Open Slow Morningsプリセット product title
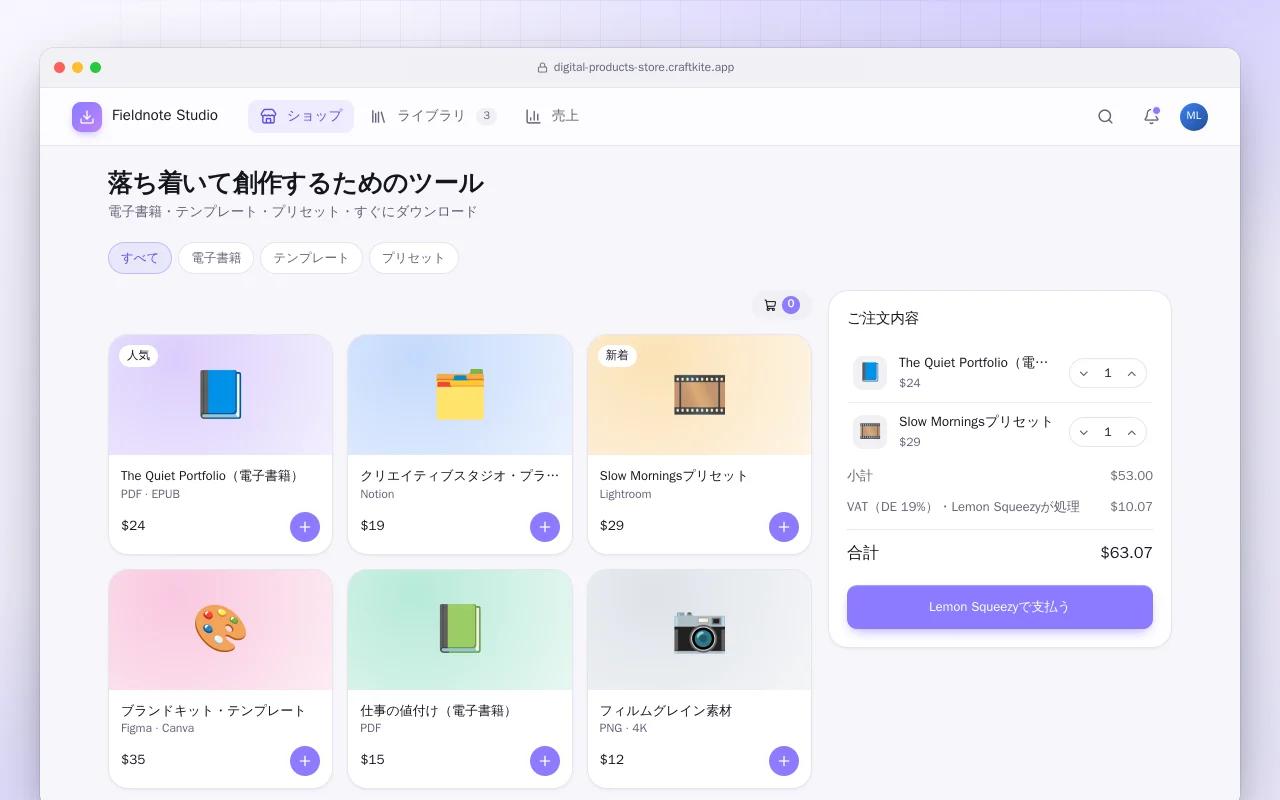Viewport: 1280px width, 800px height. [x=674, y=476]
